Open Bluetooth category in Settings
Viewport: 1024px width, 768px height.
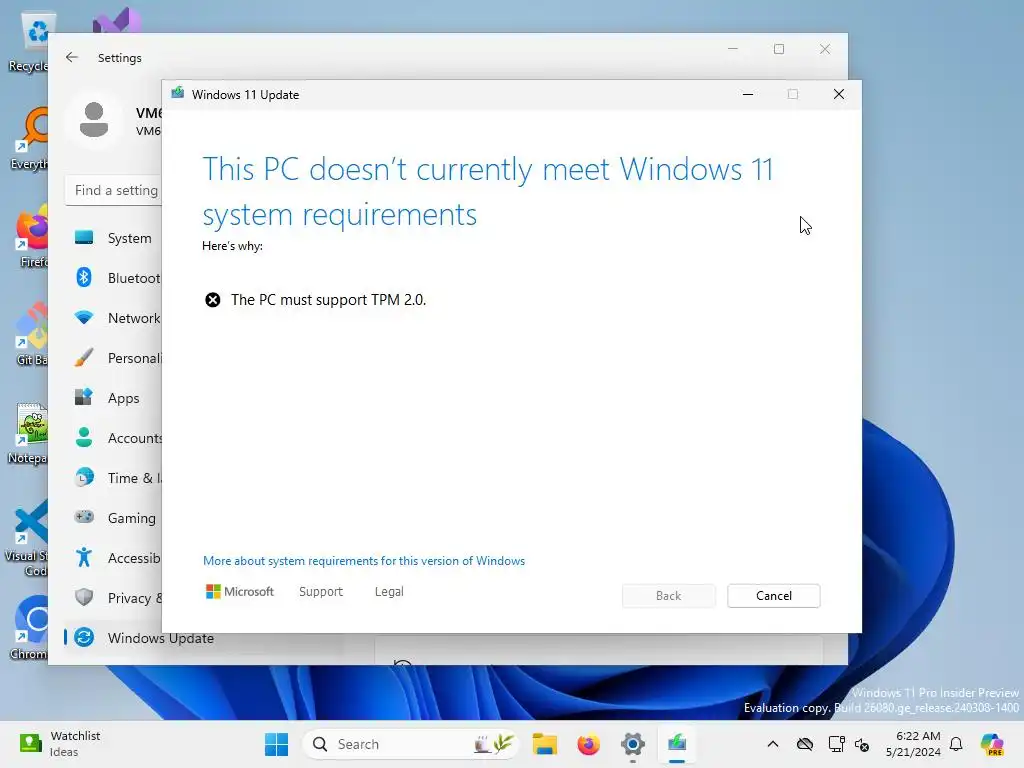tap(114, 278)
